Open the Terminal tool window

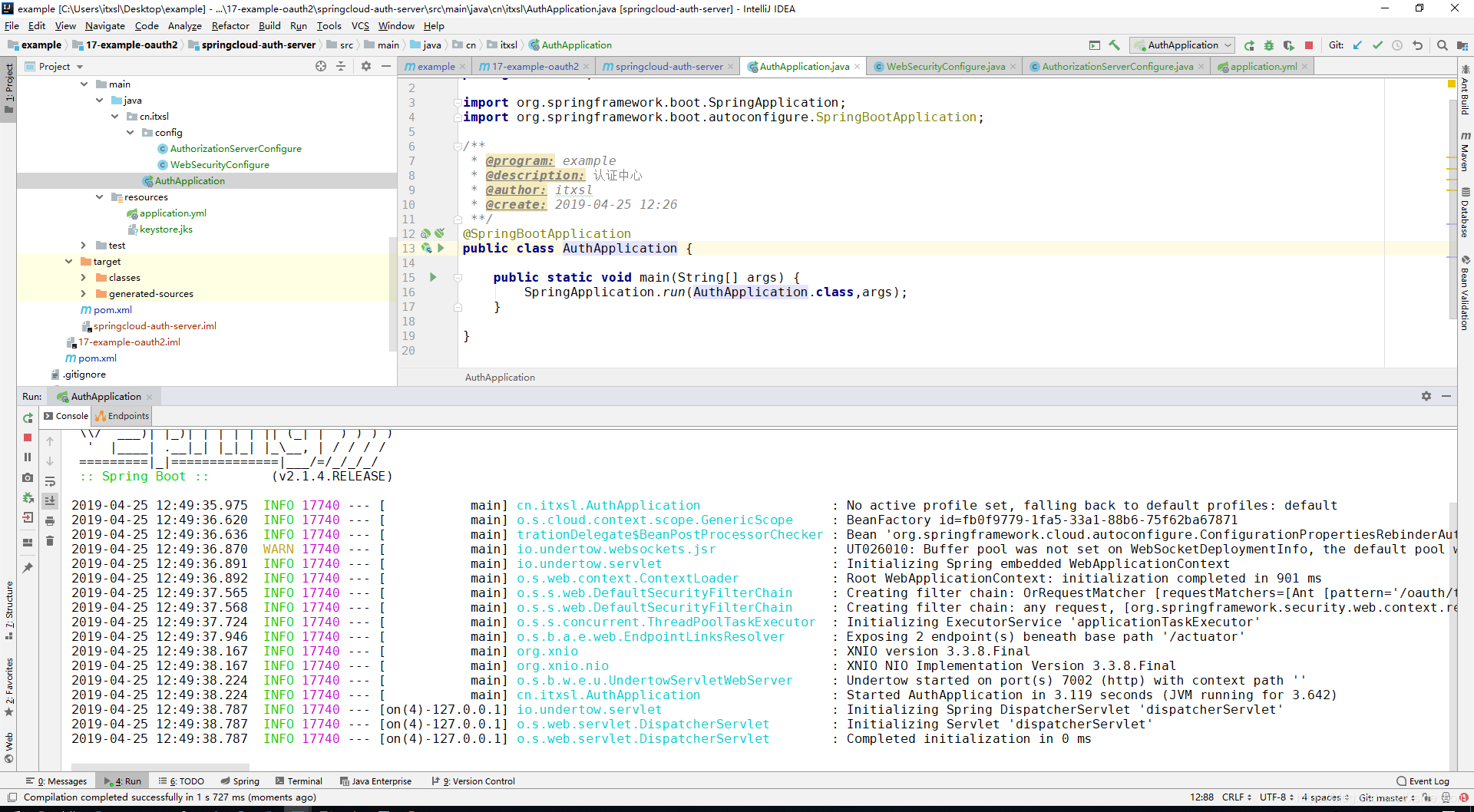coord(299,781)
